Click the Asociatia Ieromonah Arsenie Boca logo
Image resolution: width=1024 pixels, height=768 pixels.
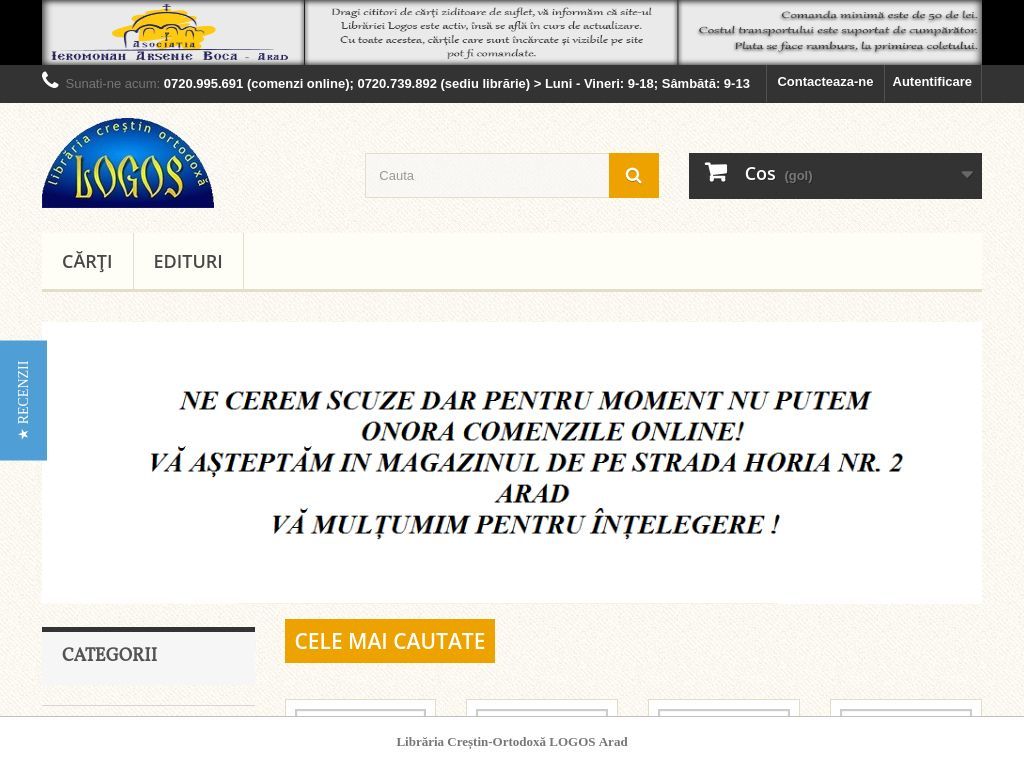pyautogui.click(x=173, y=32)
